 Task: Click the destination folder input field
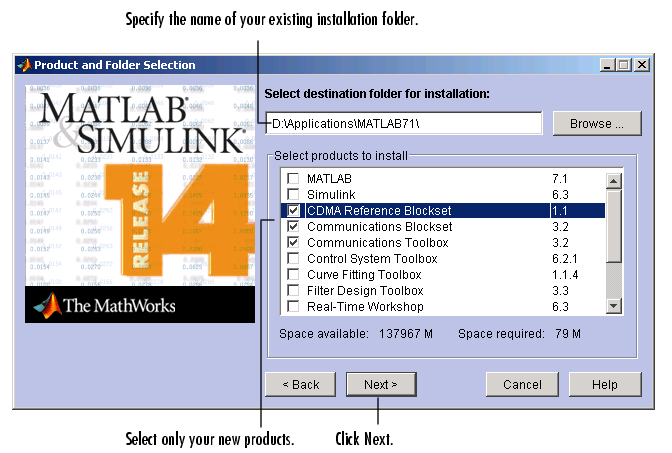(404, 123)
